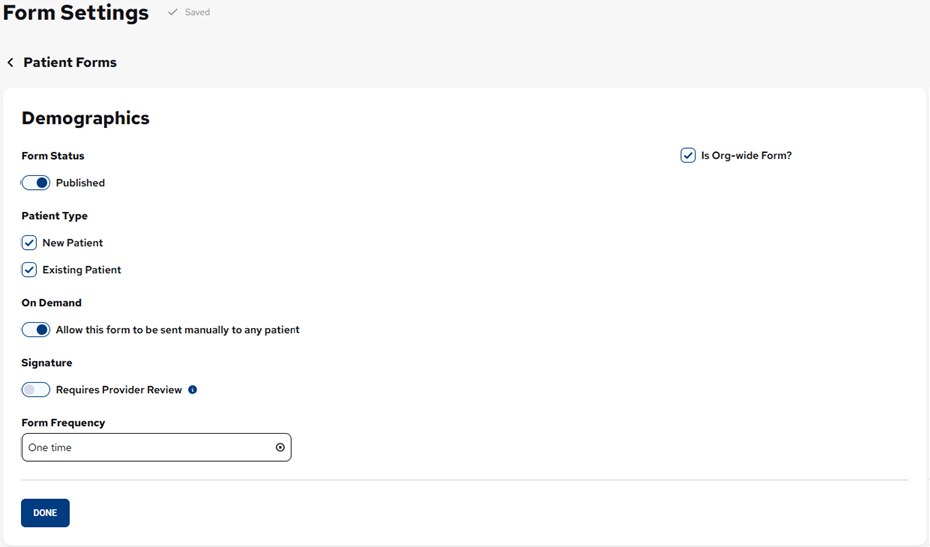Uncheck the Existing Patient checkbox
Image resolution: width=930 pixels, height=547 pixels.
pyautogui.click(x=29, y=270)
